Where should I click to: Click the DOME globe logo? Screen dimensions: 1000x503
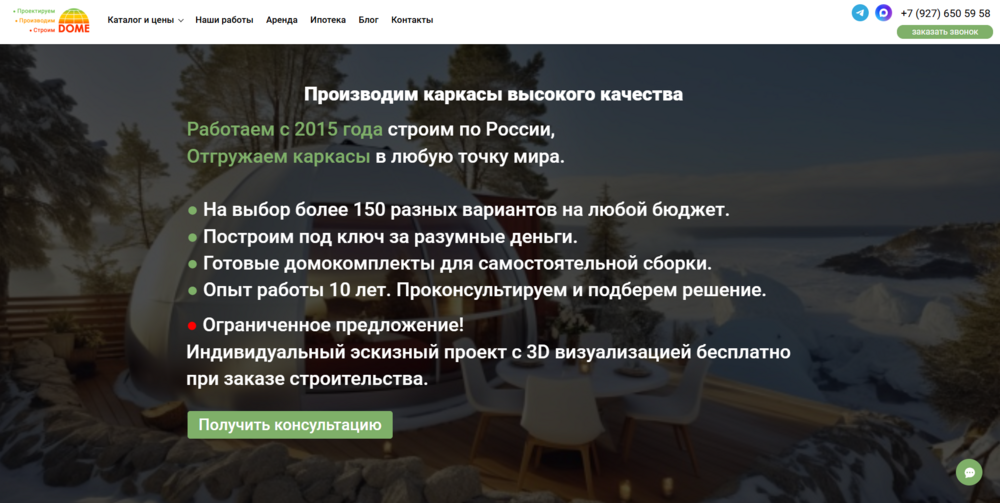(x=74, y=20)
